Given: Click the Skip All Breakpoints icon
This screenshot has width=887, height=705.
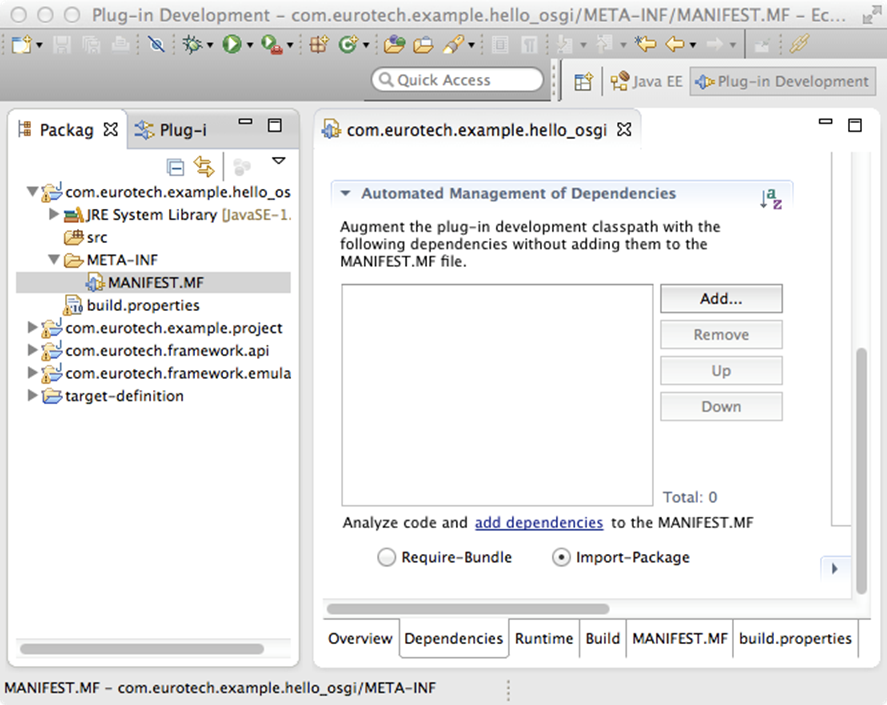Looking at the screenshot, I should click(157, 44).
